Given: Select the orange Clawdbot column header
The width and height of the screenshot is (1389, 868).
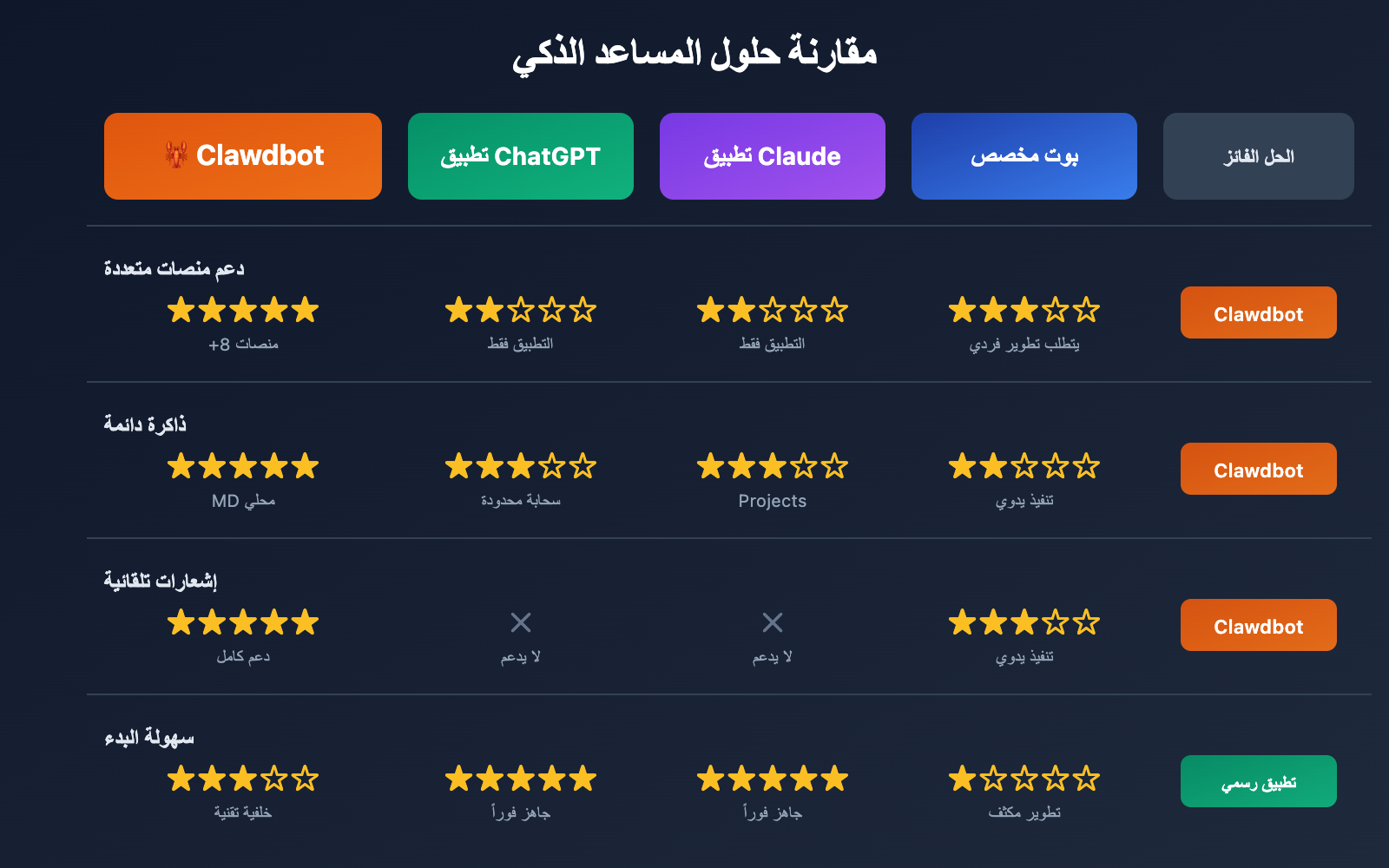Looking at the screenshot, I should pos(243,156).
